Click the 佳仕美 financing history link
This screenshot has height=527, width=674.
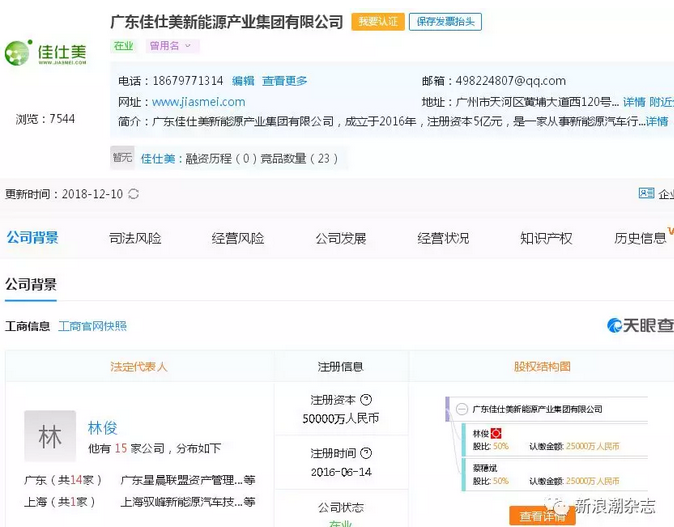pyautogui.click(x=158, y=159)
